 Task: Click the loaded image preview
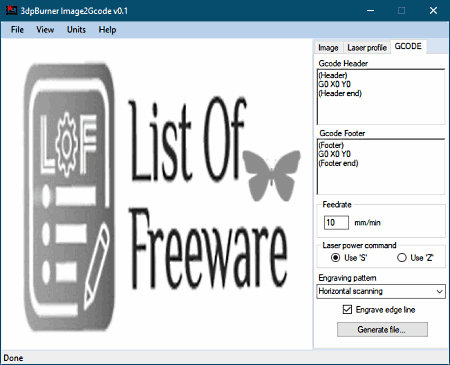pyautogui.click(x=157, y=195)
